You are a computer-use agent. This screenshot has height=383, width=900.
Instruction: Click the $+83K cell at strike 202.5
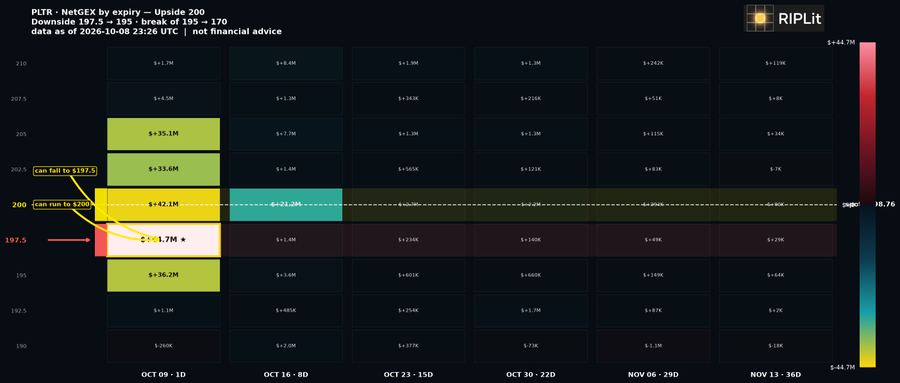tap(653, 169)
